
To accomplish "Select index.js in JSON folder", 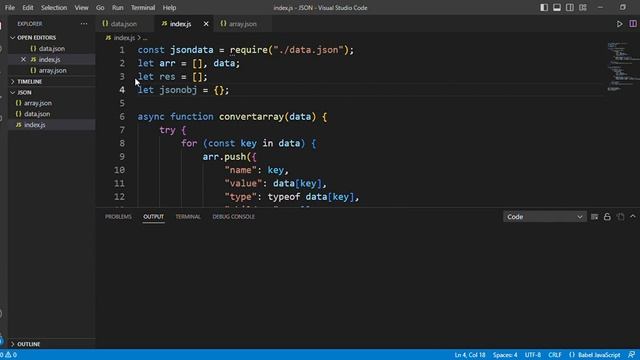I will click(x=52, y=125).
